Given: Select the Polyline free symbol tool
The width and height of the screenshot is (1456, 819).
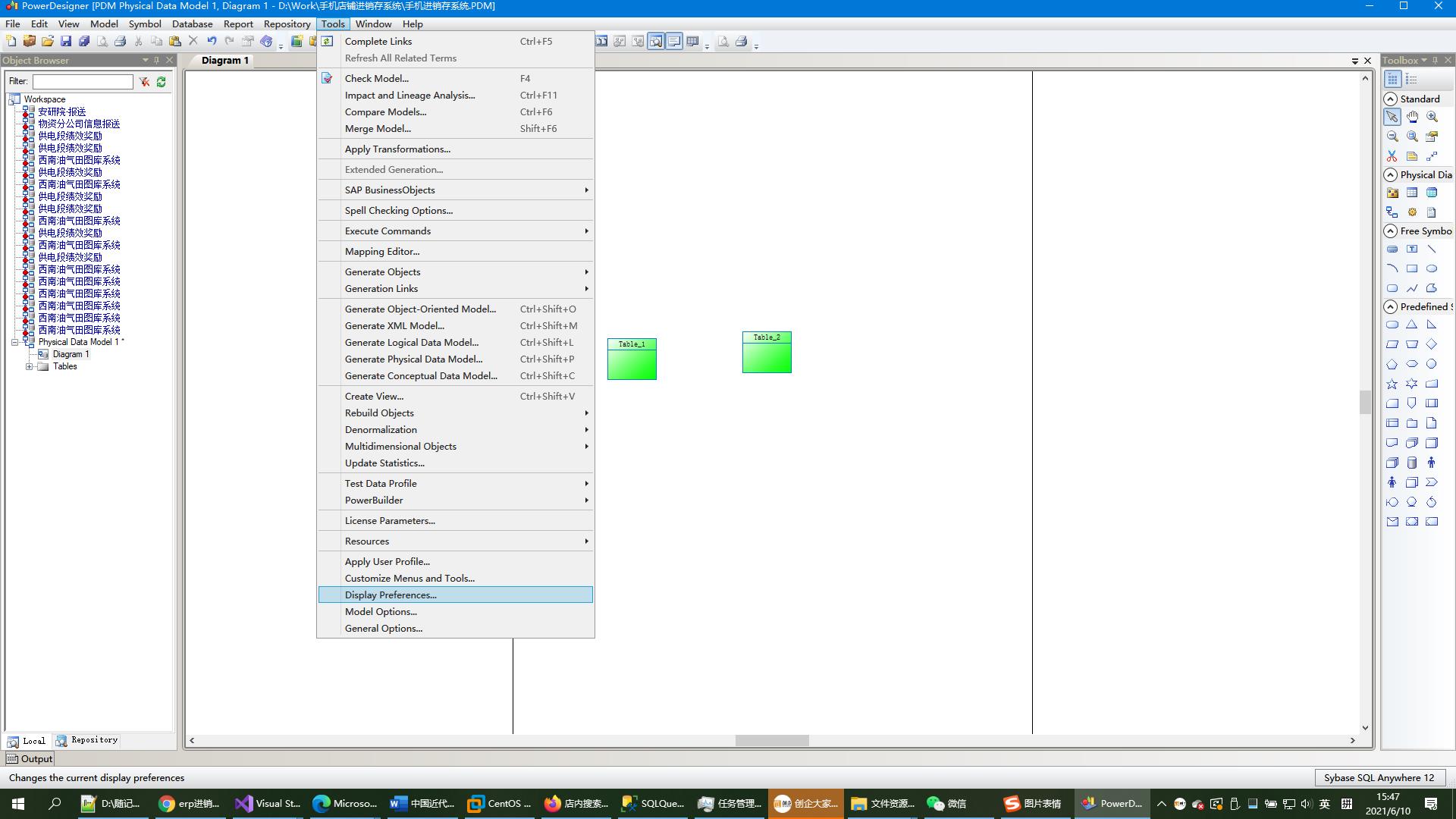Looking at the screenshot, I should pyautogui.click(x=1412, y=288).
